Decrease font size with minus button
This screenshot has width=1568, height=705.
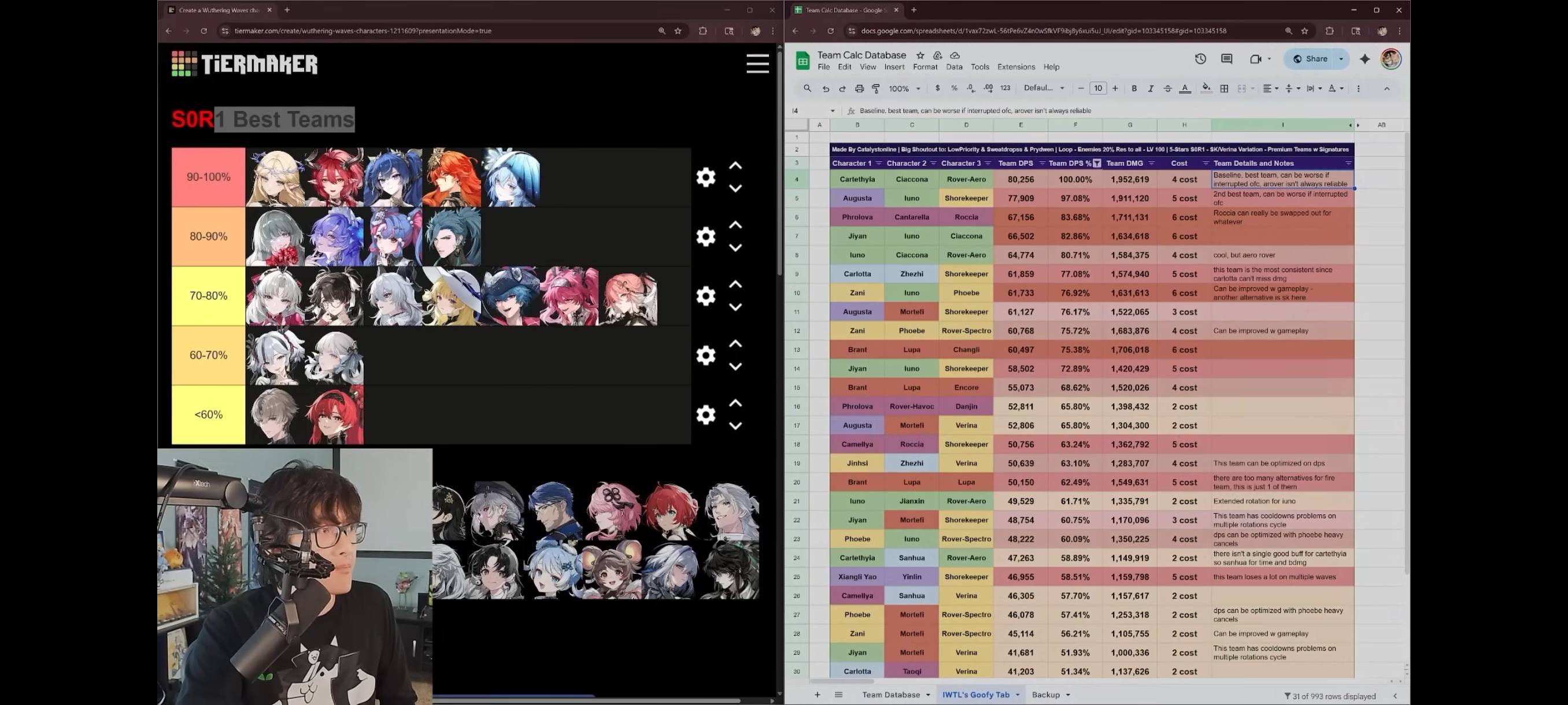[x=1081, y=88]
